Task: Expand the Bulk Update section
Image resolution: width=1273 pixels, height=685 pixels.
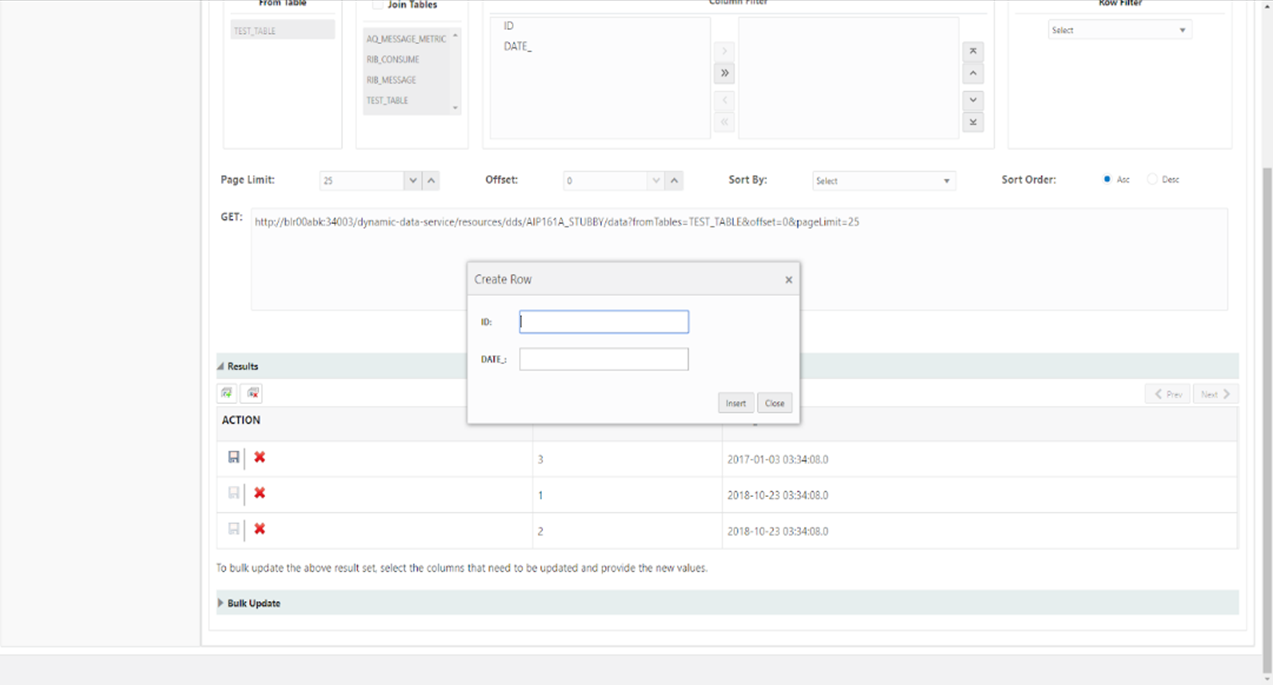Action: (x=220, y=602)
